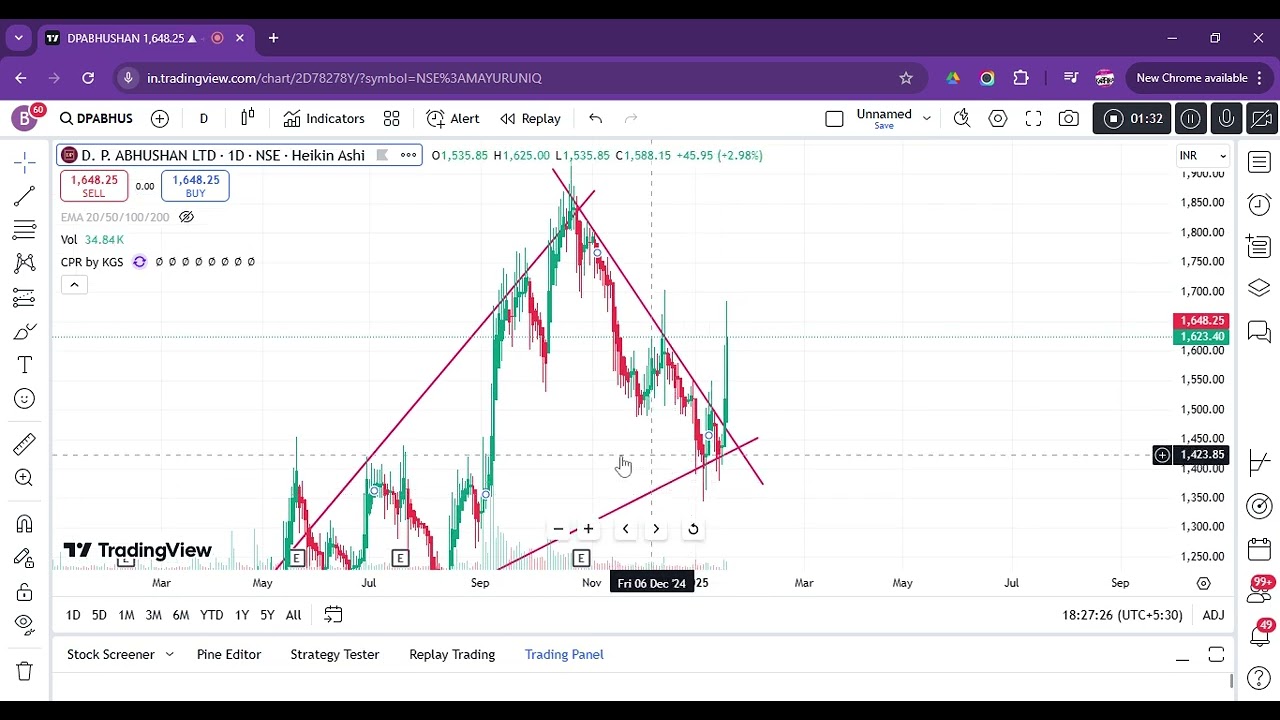Viewport: 1280px width, 720px height.
Task: Toggle EMA indicator visibility eye
Action: pos(186,217)
